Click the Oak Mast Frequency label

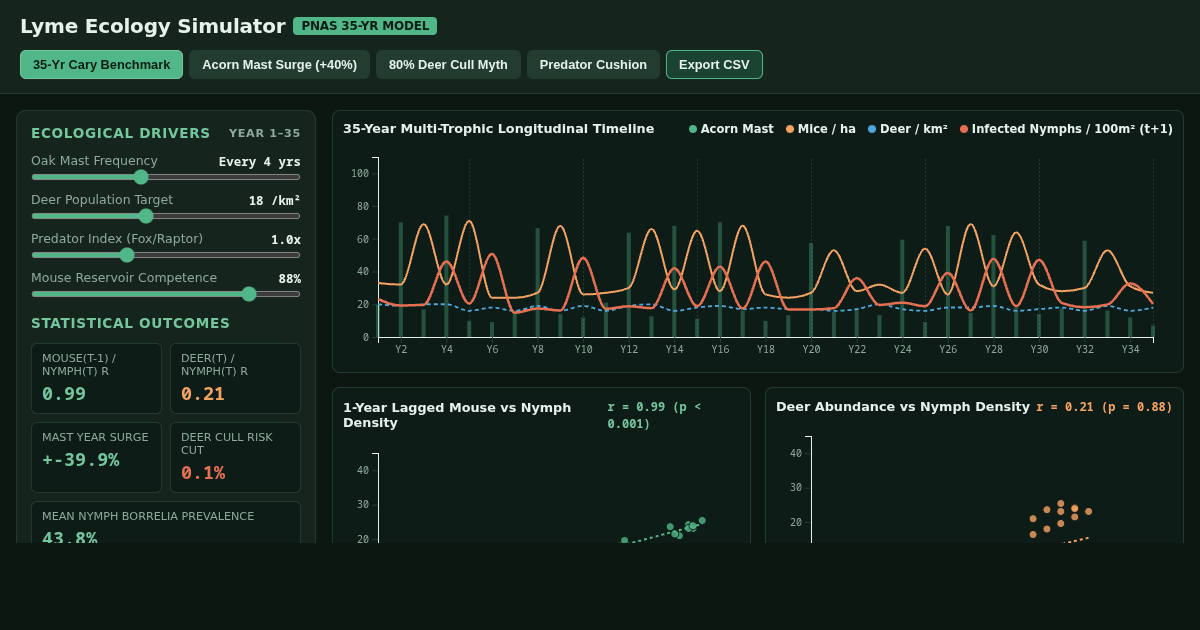coord(94,161)
